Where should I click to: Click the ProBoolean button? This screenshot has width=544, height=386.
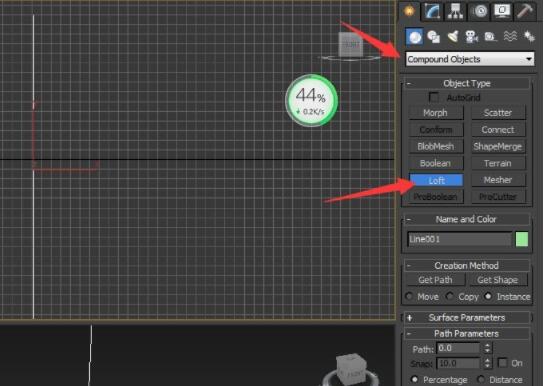(x=435, y=197)
